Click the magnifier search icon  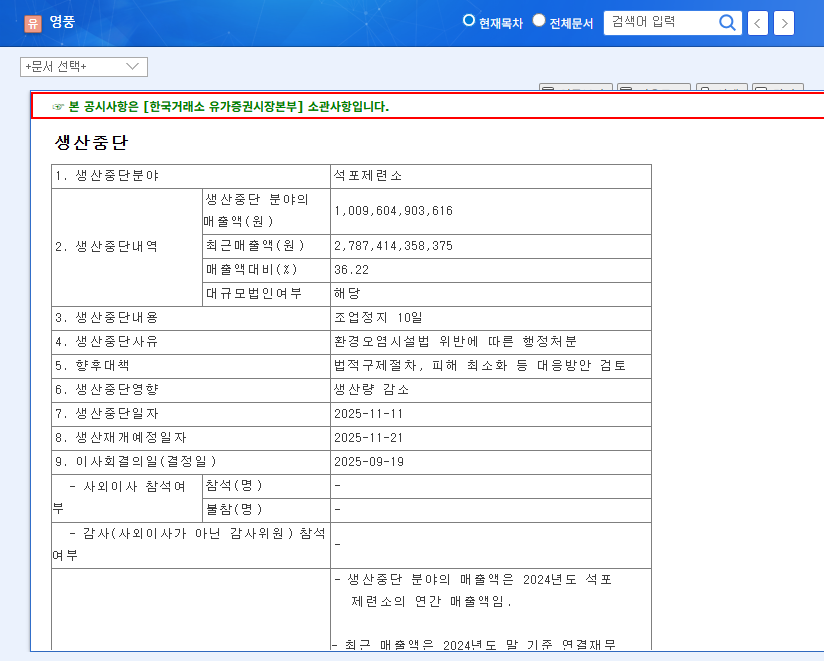727,23
